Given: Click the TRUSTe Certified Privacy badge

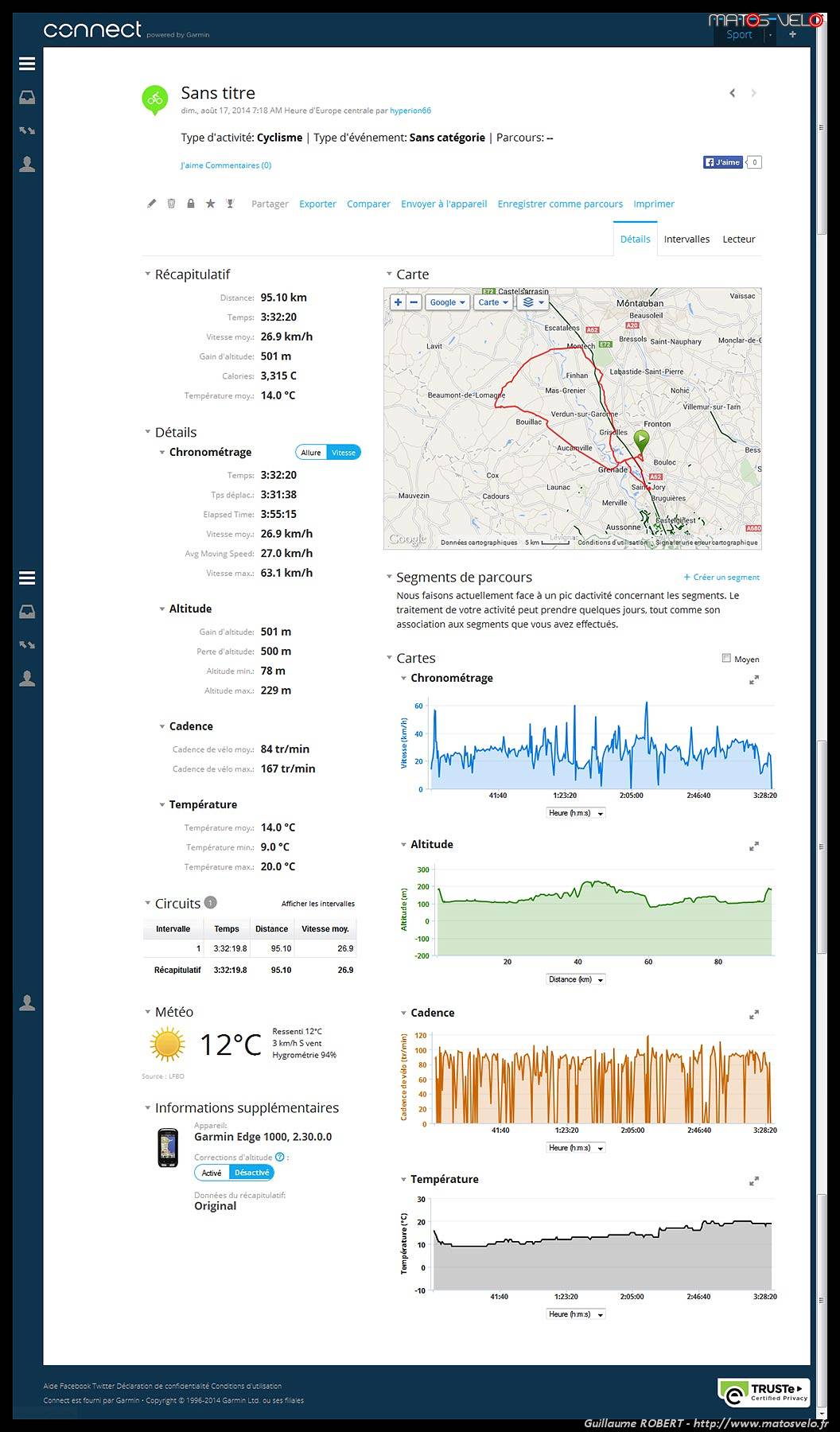Looking at the screenshot, I should 764,1392.
